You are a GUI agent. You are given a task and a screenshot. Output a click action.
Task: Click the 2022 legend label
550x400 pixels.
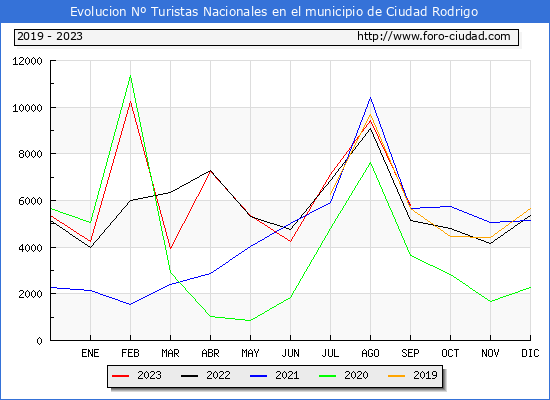[x=218, y=375]
